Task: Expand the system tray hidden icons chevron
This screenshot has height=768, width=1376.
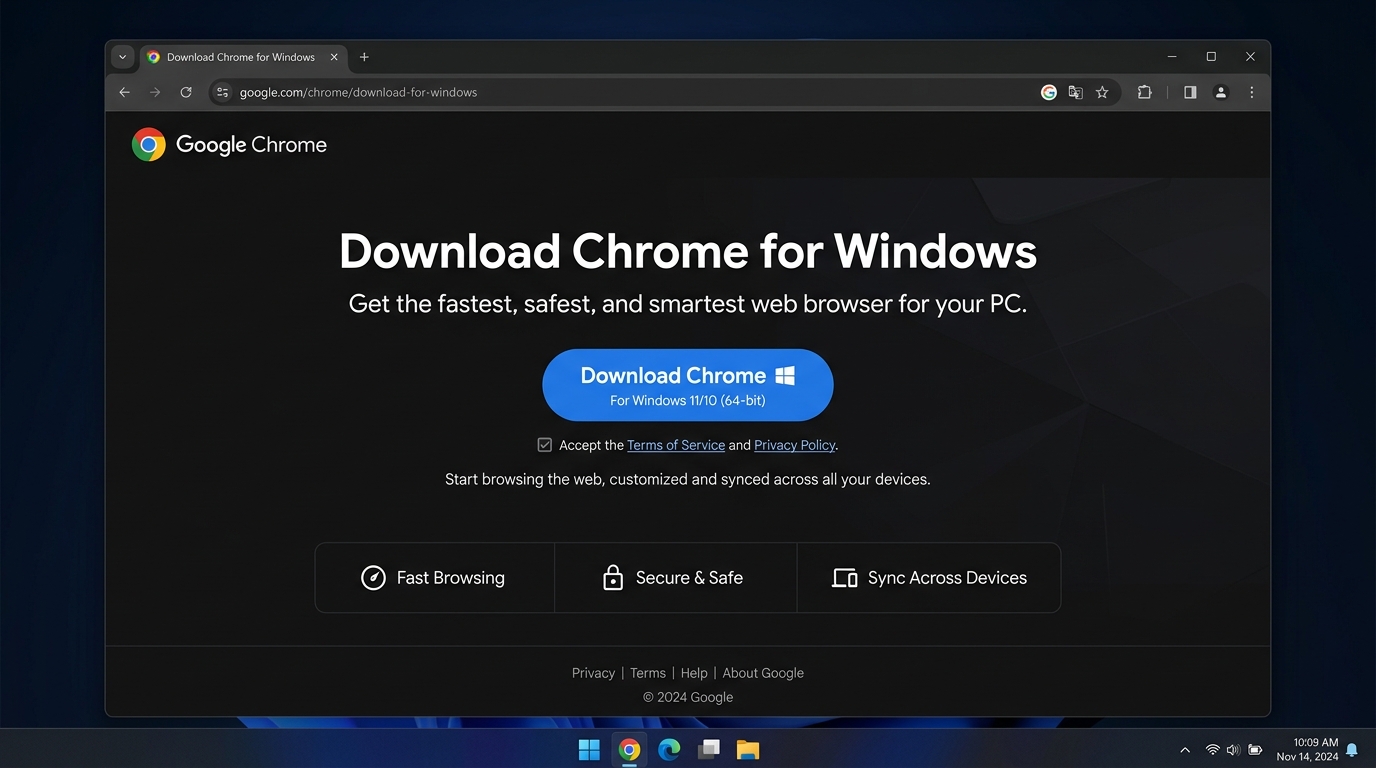Action: (1185, 750)
